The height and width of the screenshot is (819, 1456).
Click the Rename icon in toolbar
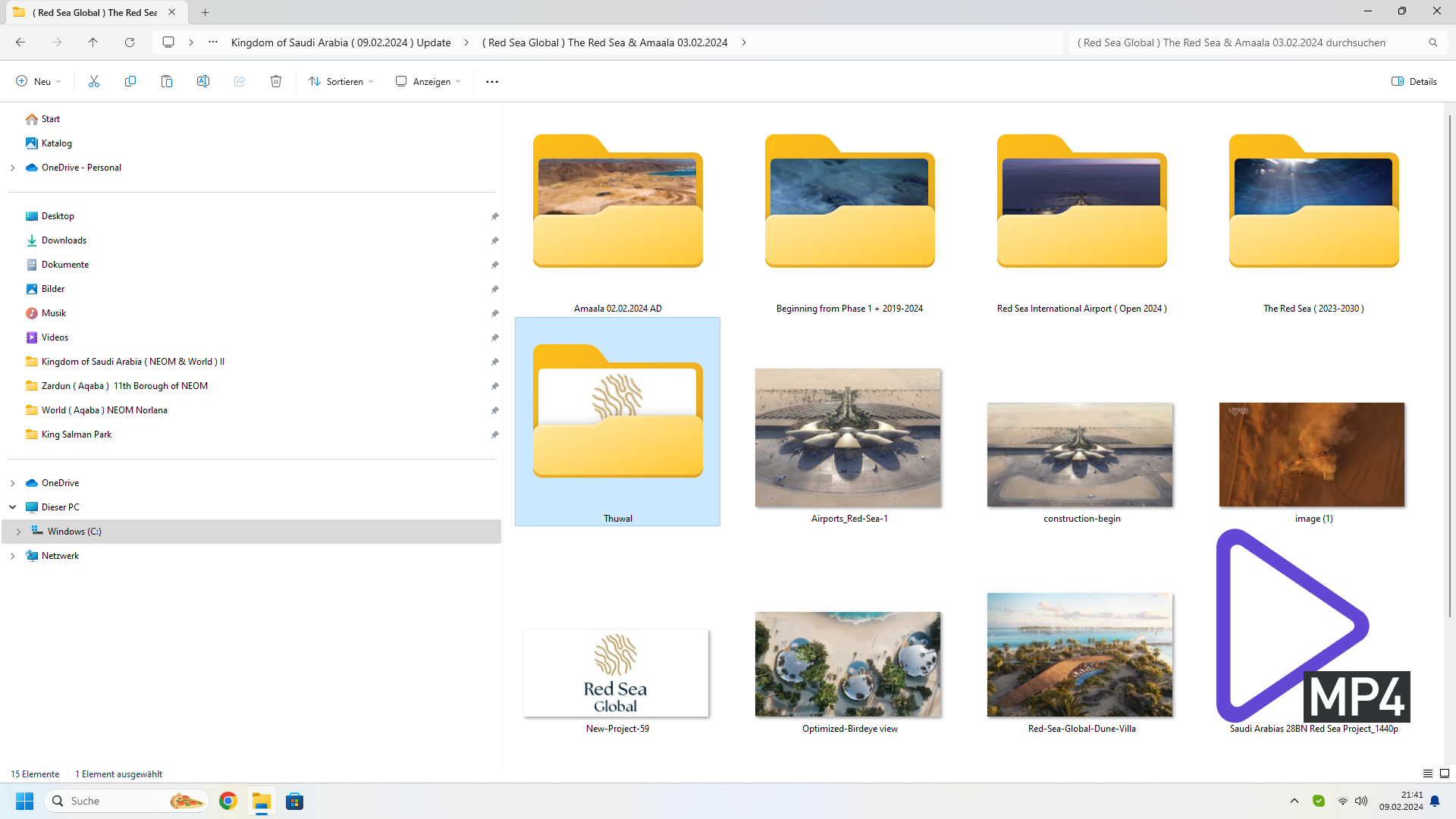coord(203,82)
